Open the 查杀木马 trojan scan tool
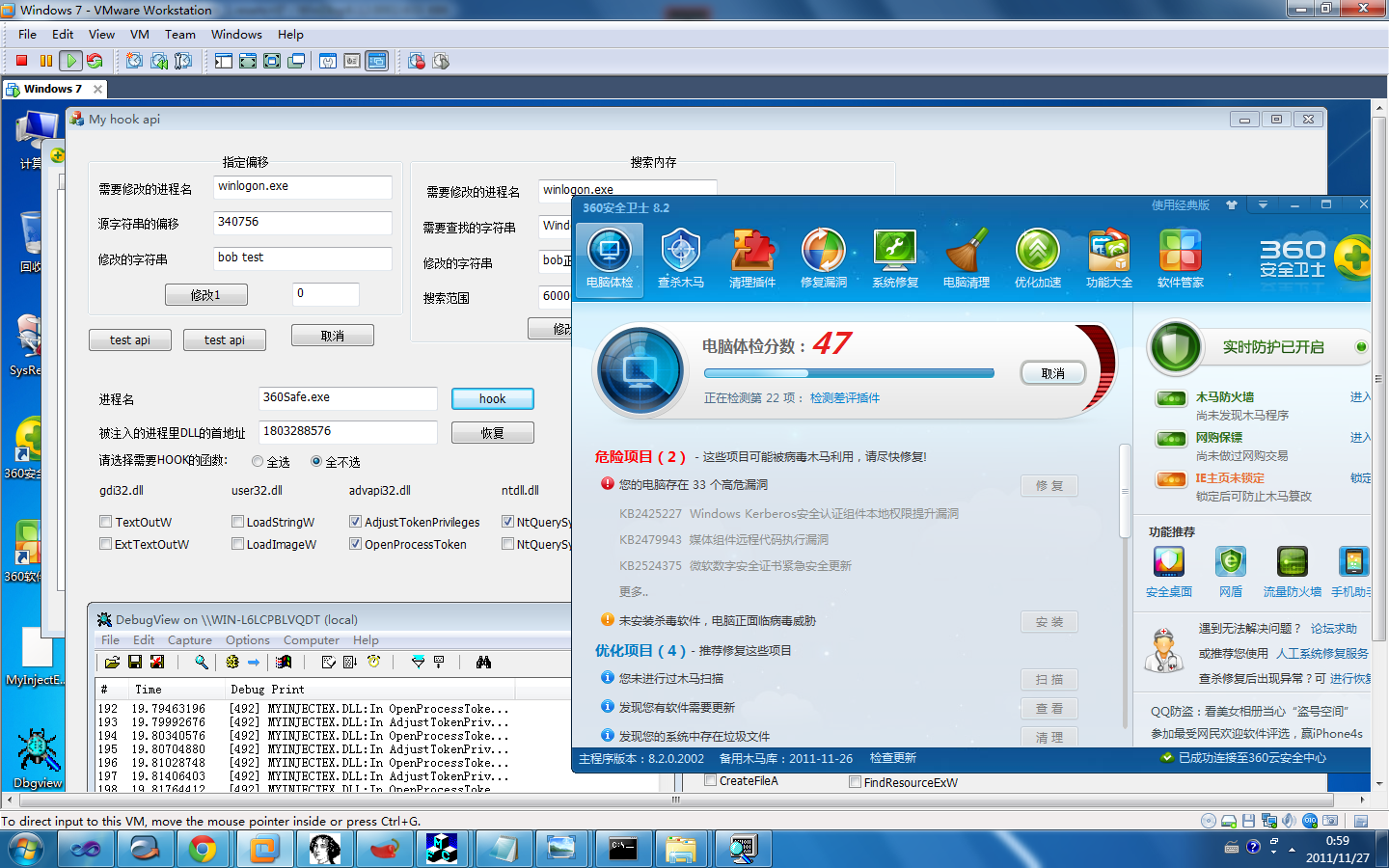The image size is (1389, 868). coord(681,259)
